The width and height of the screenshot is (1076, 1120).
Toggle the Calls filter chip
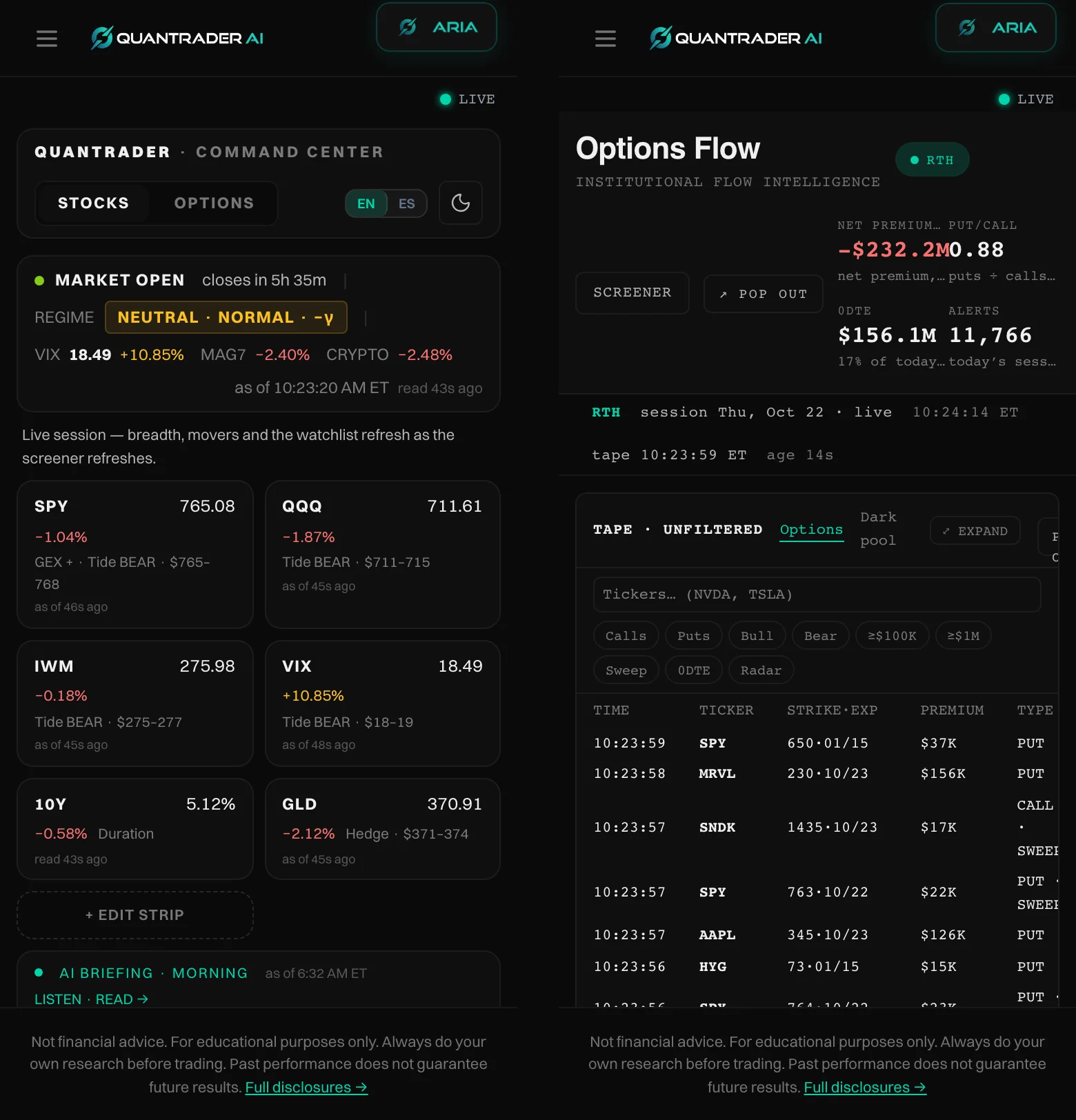point(626,636)
